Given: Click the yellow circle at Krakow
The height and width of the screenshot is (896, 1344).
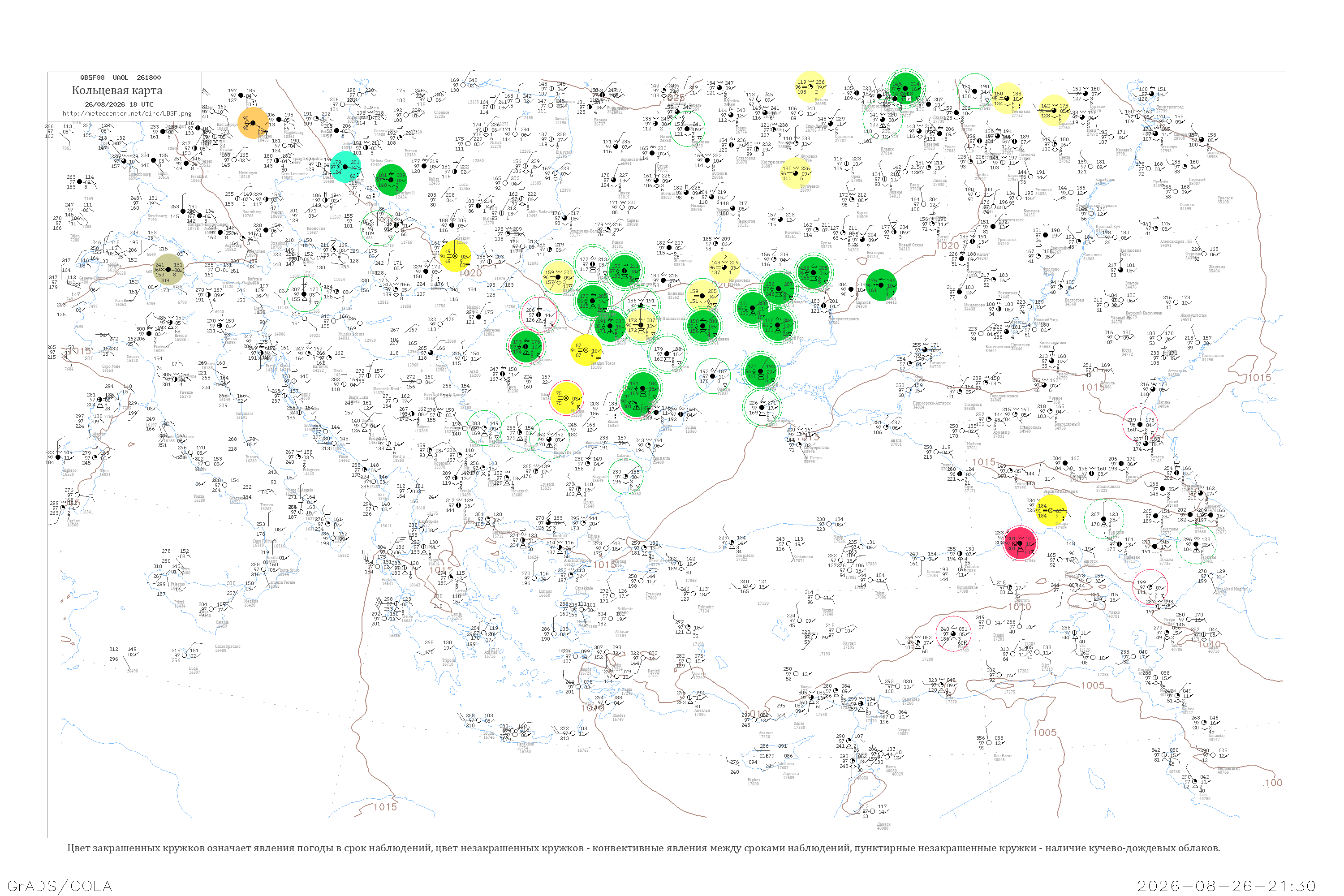Looking at the screenshot, I should pos(456,257).
